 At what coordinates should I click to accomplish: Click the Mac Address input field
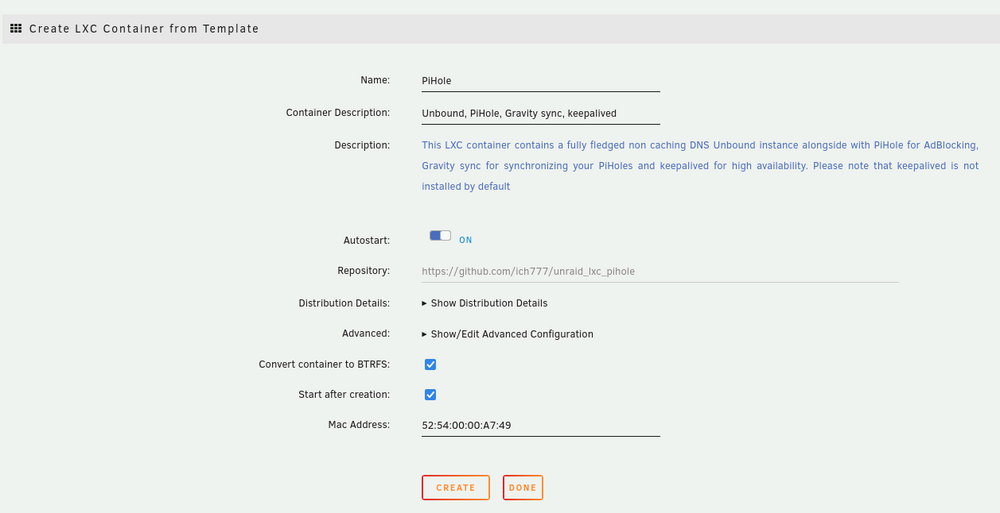541,426
